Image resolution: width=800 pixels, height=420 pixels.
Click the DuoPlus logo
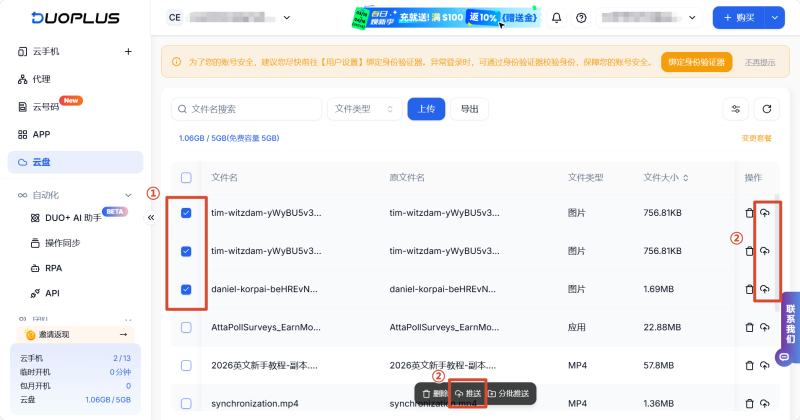click(76, 18)
